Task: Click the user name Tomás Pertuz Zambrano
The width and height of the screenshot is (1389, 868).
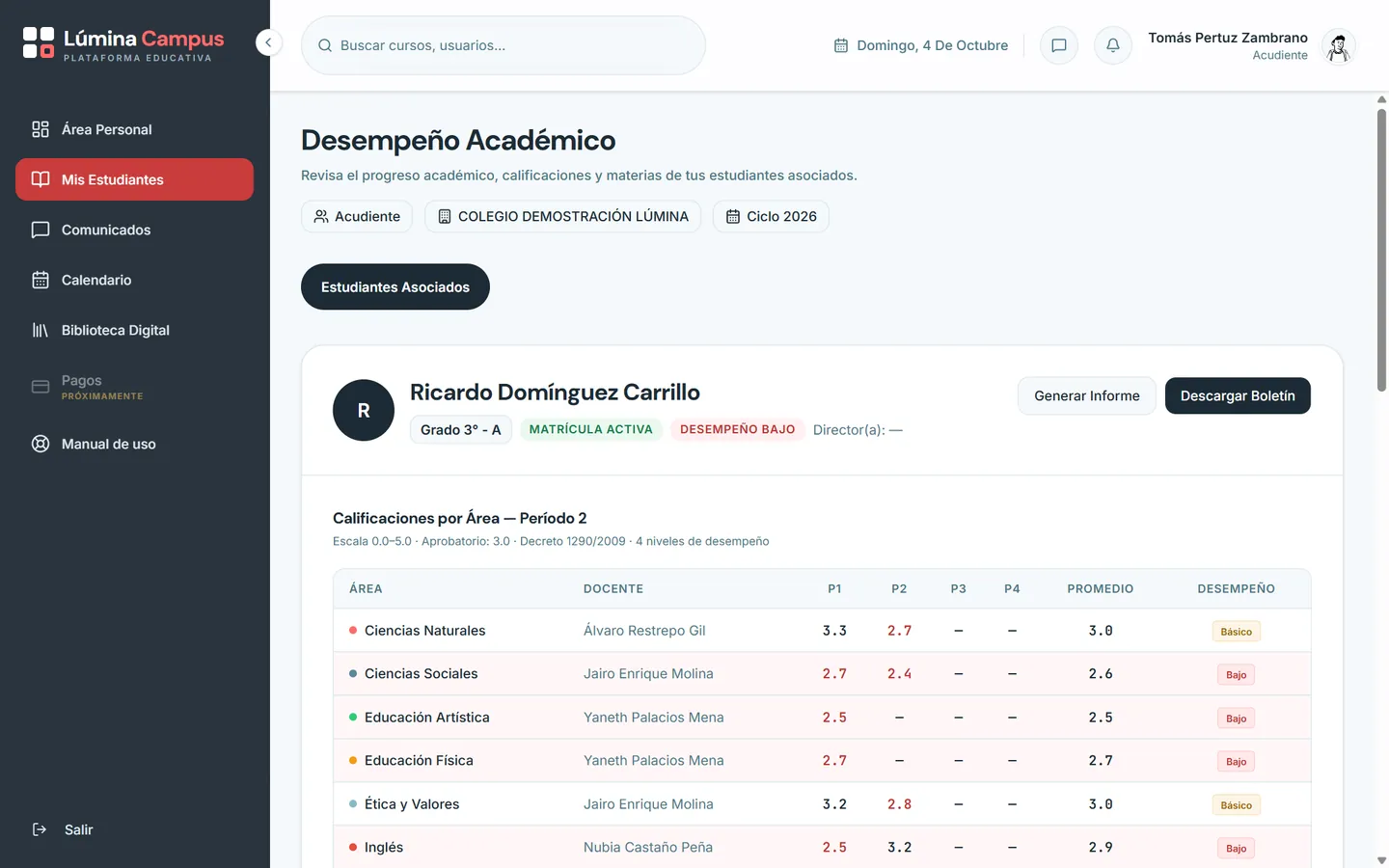Action: click(1228, 38)
